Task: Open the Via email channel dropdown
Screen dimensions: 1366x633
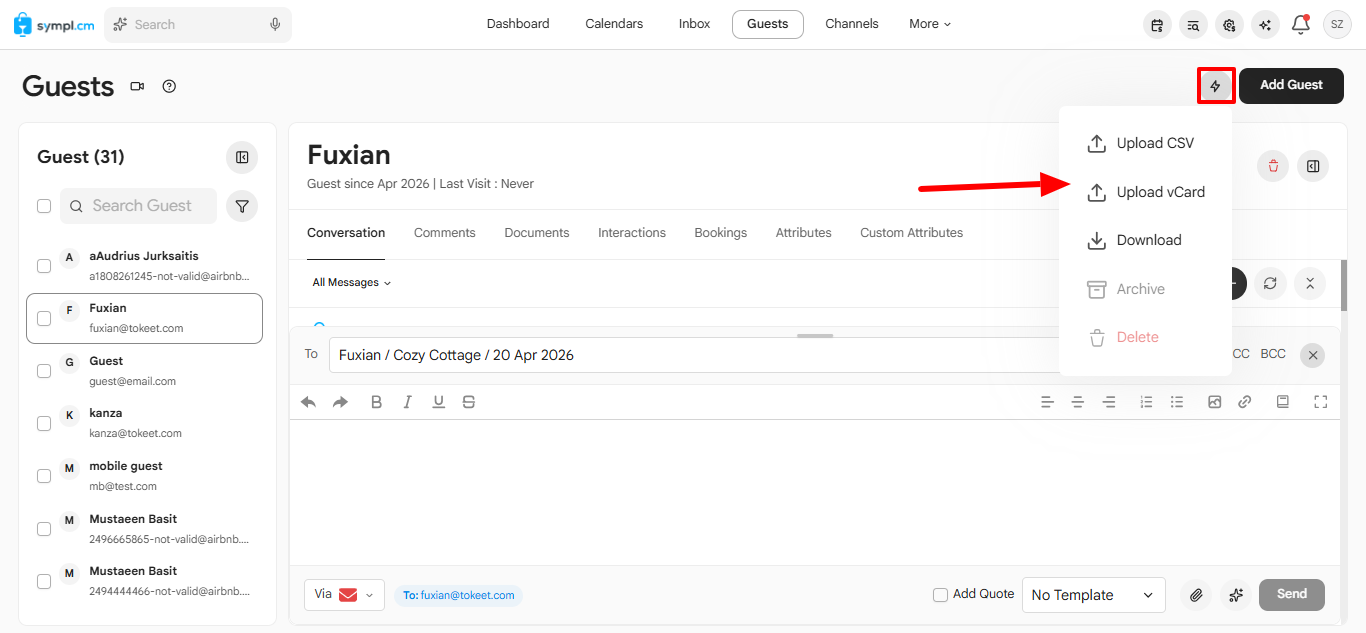Action: (x=344, y=595)
